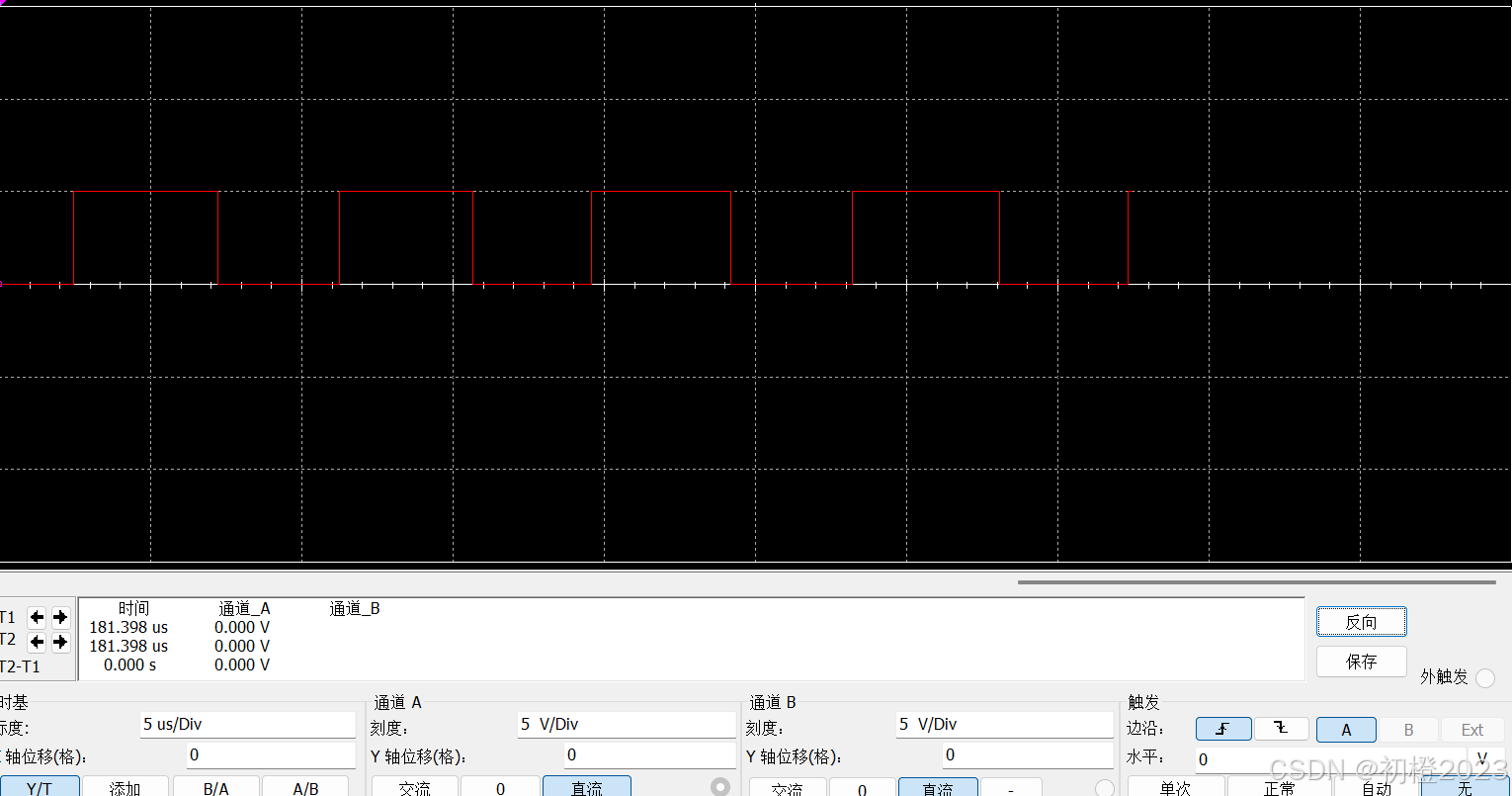Screen dimensions: 1512x796
Task: Shift cursor T2 left using its arrow
Action: [x=37, y=642]
